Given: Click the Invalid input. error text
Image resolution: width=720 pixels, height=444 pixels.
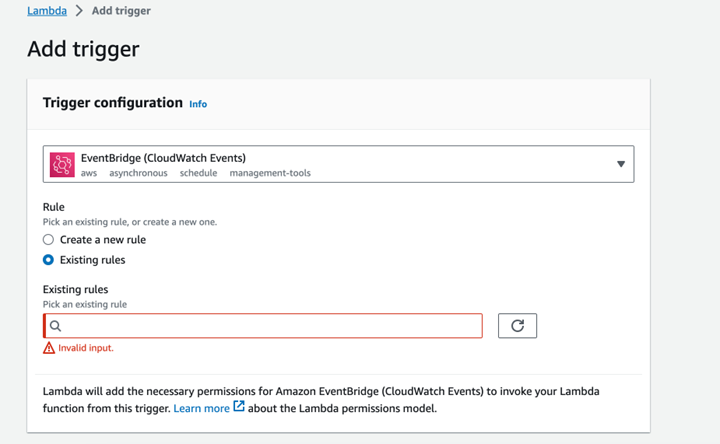Looking at the screenshot, I should tap(86, 348).
